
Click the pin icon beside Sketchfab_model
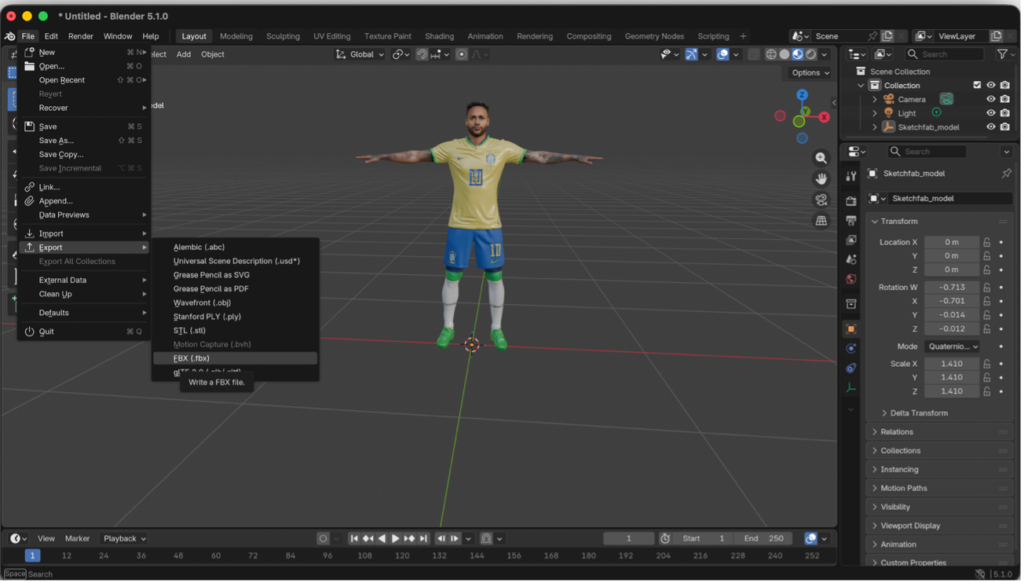pos(1006,174)
